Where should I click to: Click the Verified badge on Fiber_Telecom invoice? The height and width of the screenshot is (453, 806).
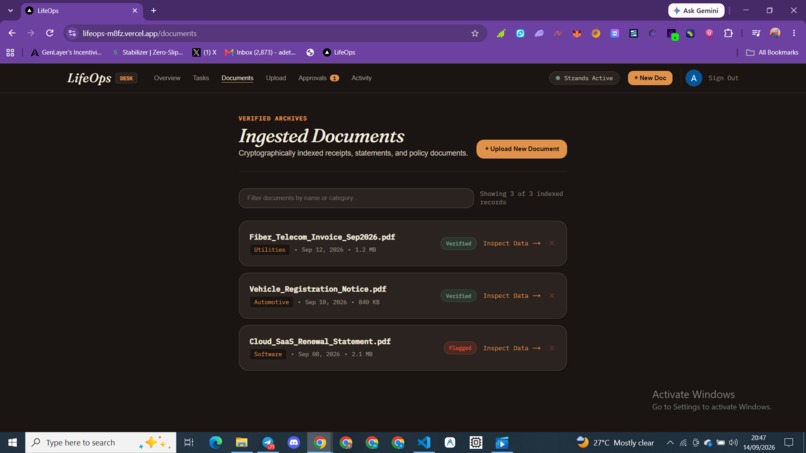(458, 244)
